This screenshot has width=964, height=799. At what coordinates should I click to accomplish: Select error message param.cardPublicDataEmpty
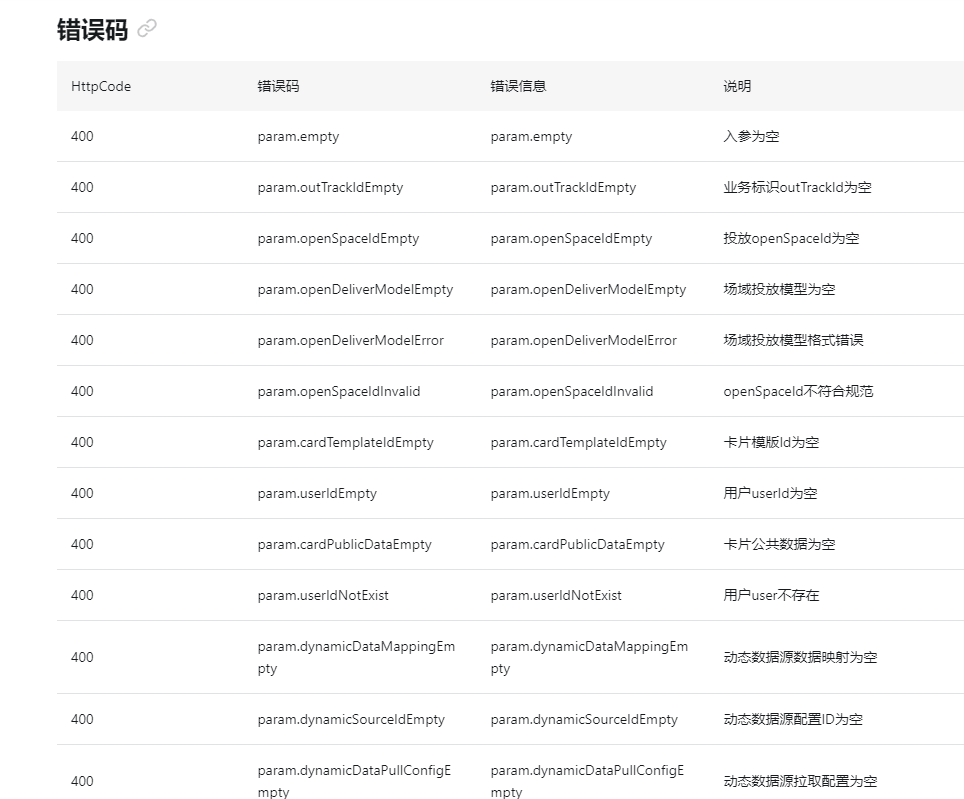(577, 545)
